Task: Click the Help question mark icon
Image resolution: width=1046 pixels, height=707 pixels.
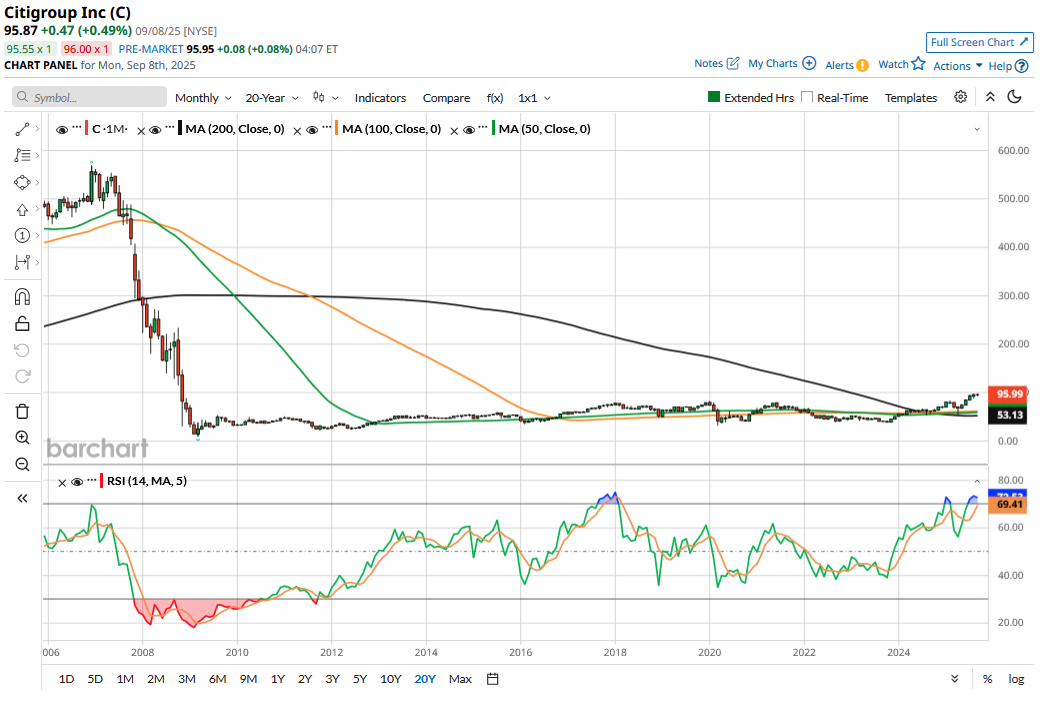Action: [1022, 66]
